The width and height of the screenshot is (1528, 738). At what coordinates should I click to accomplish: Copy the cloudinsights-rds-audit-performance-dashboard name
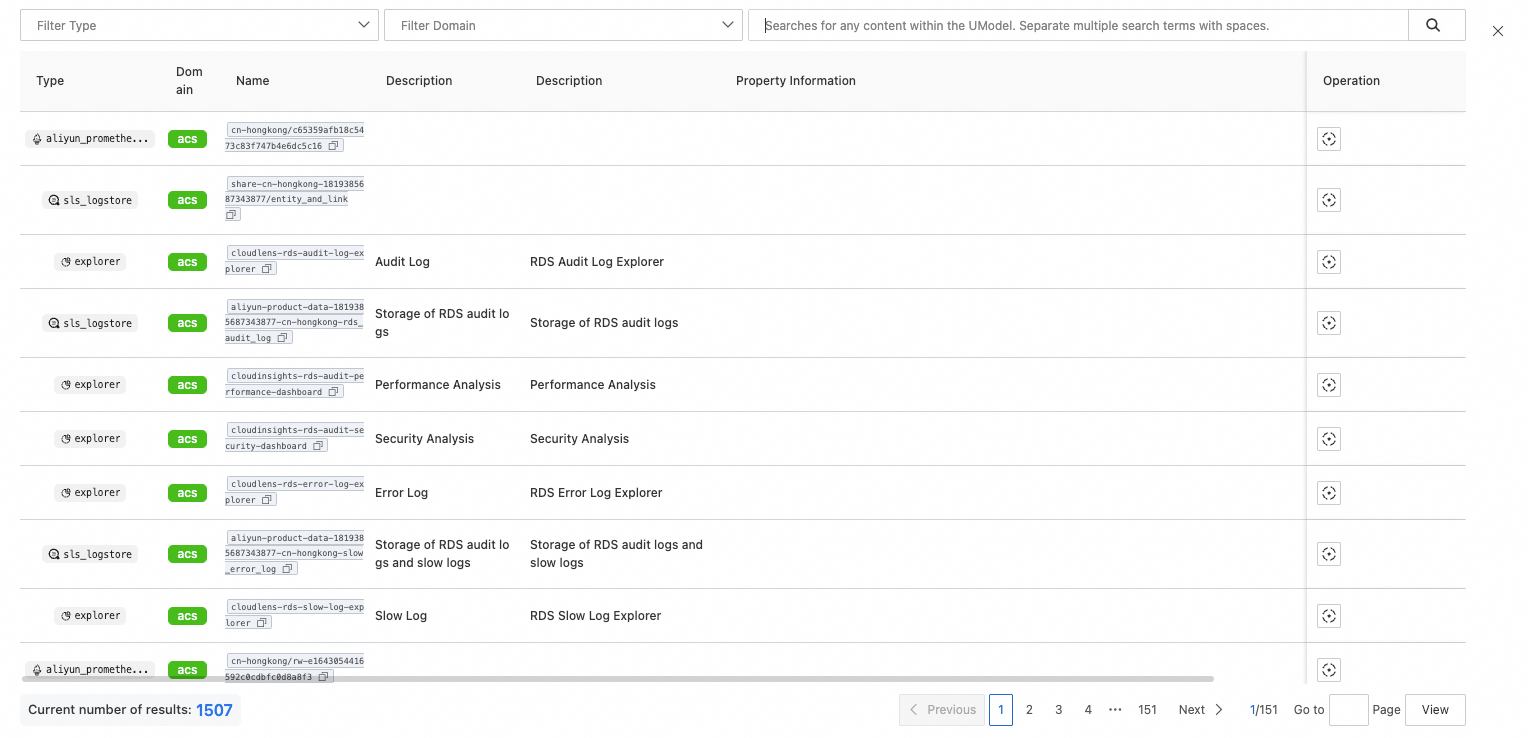click(333, 392)
